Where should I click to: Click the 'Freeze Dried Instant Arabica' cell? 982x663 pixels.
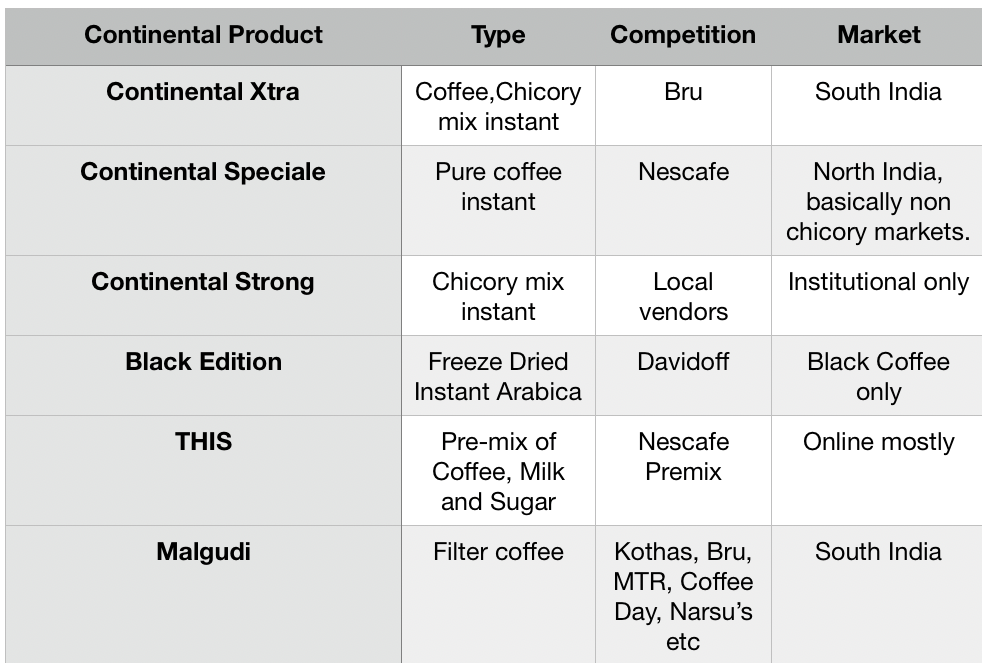497,376
